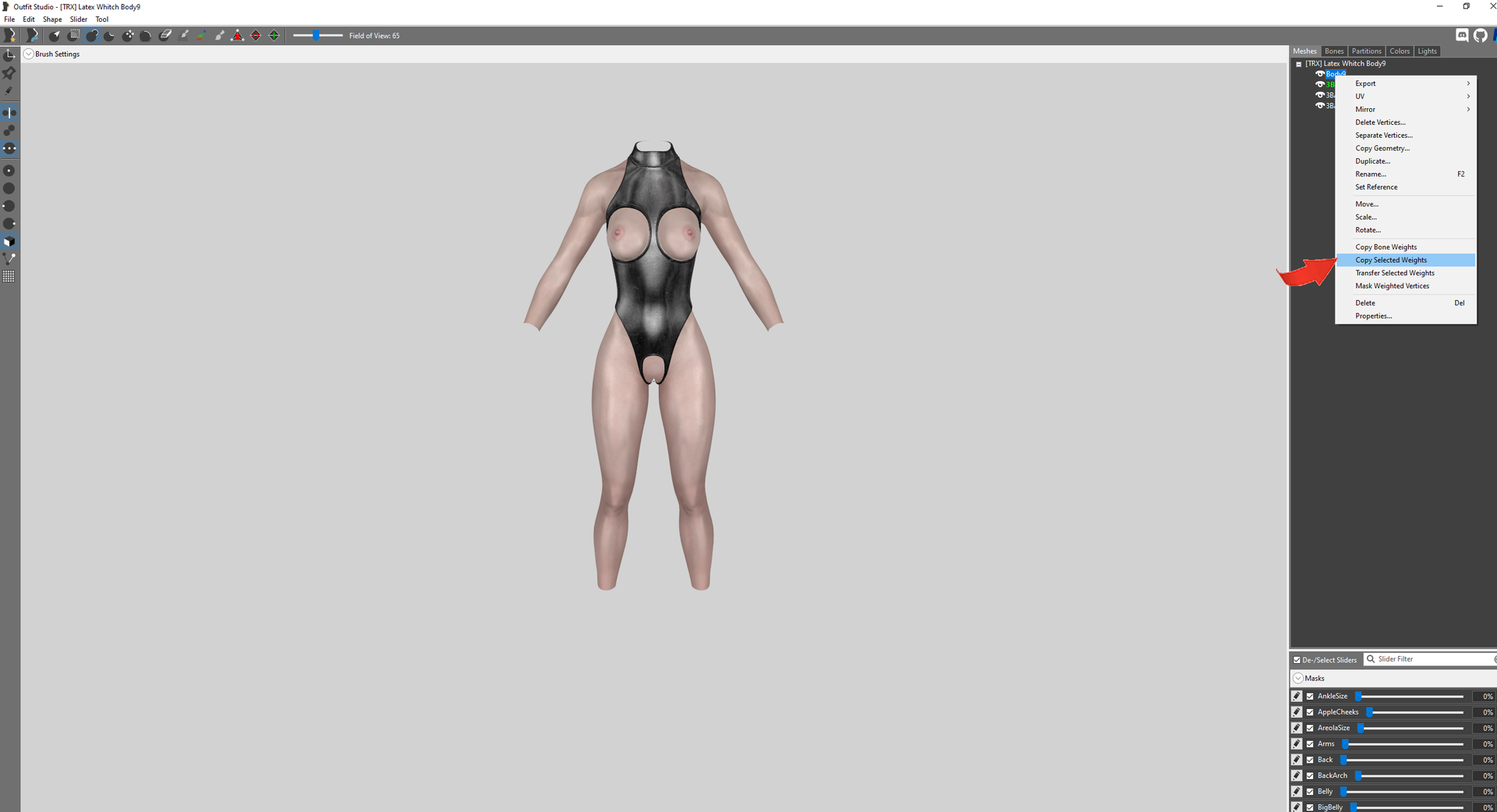Toggle X-Mirror editing mode
The width and height of the screenshot is (1497, 812).
coord(9,113)
